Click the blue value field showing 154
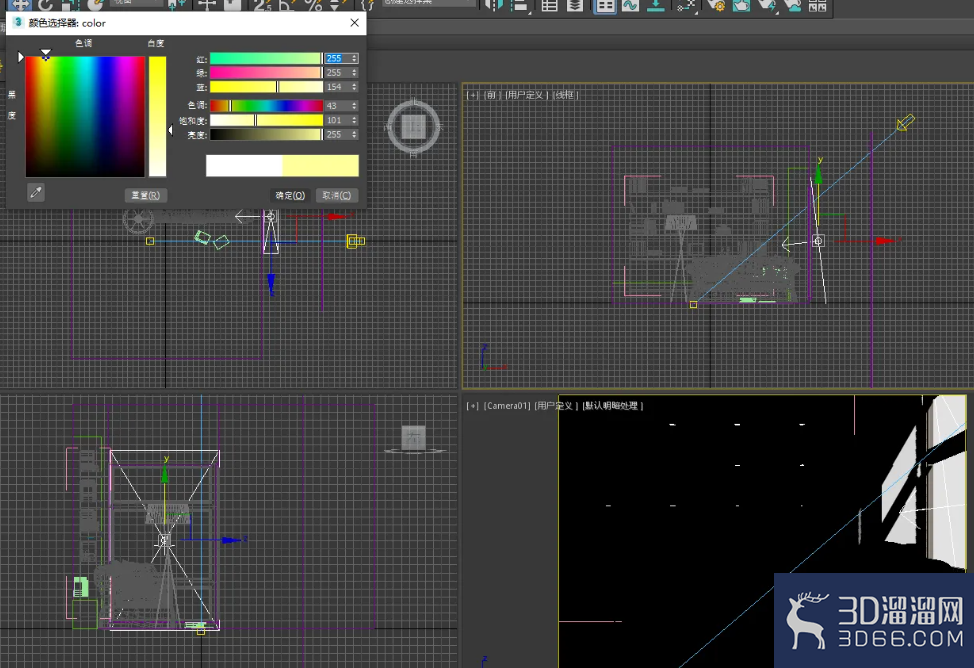This screenshot has width=974, height=668. [x=337, y=87]
